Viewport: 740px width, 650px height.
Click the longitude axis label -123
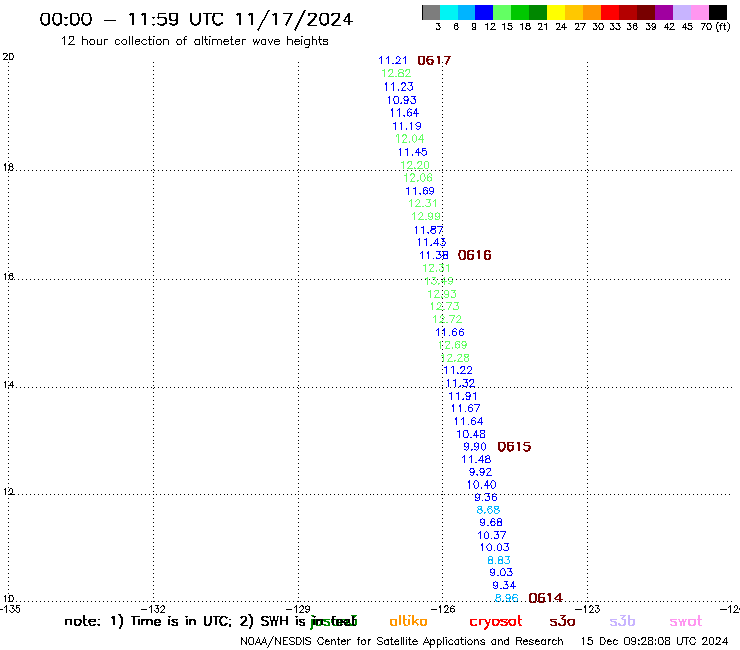(589, 609)
